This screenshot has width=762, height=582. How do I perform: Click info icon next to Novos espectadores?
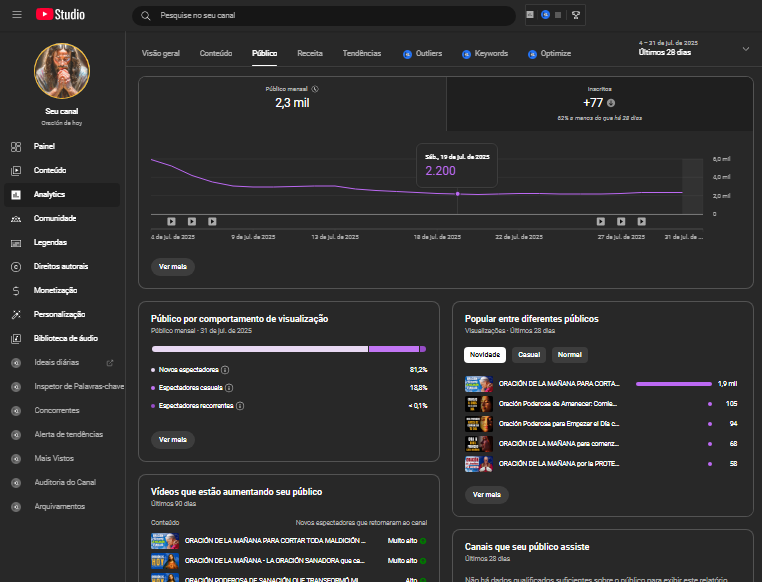(225, 370)
